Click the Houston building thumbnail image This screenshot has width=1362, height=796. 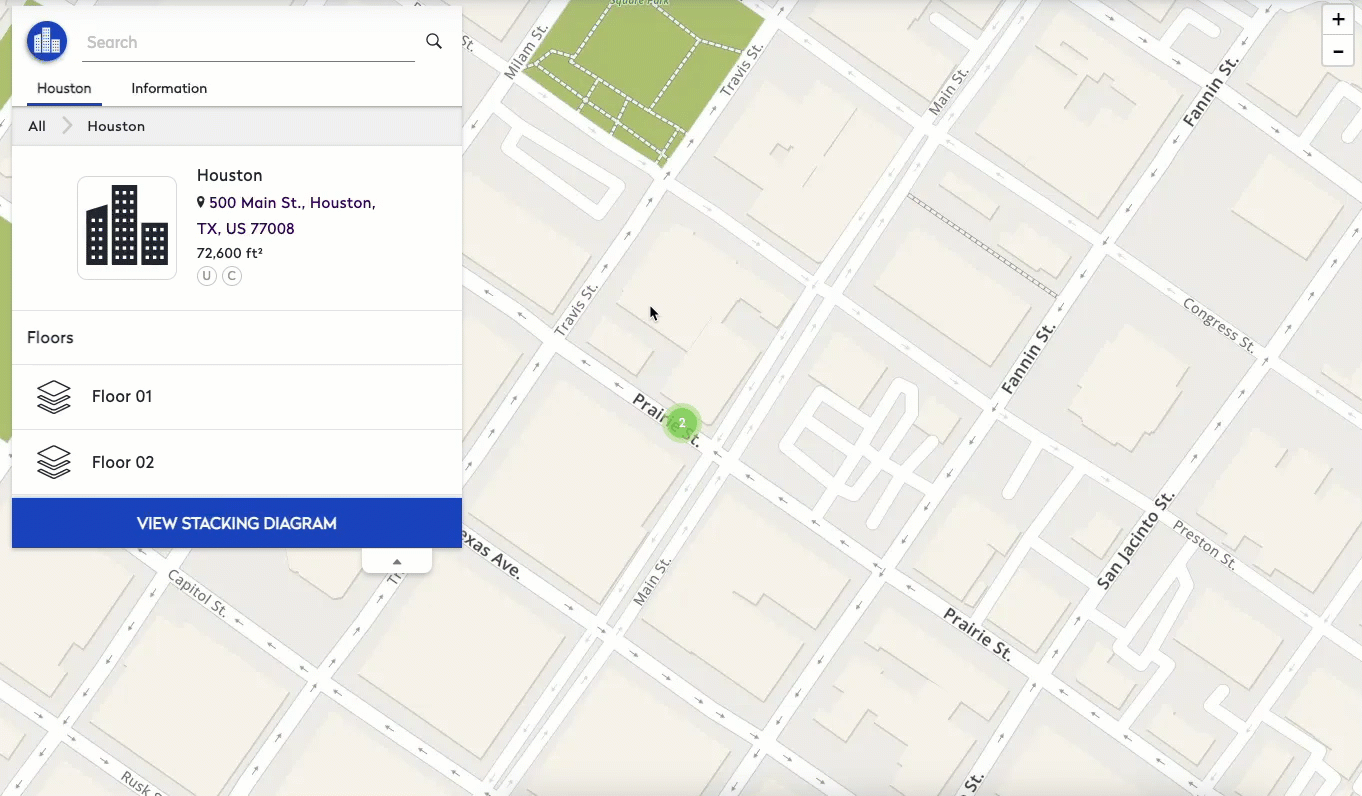pyautogui.click(x=127, y=228)
